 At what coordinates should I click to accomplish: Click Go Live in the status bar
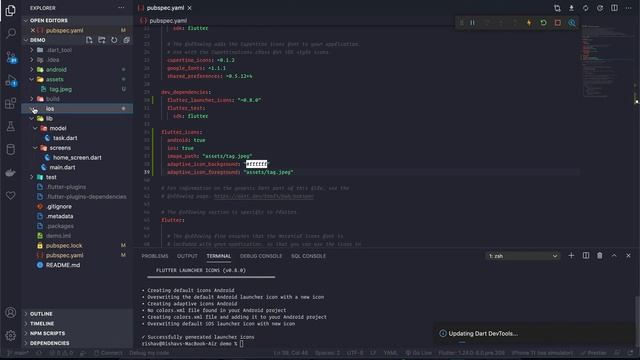(x=418, y=353)
